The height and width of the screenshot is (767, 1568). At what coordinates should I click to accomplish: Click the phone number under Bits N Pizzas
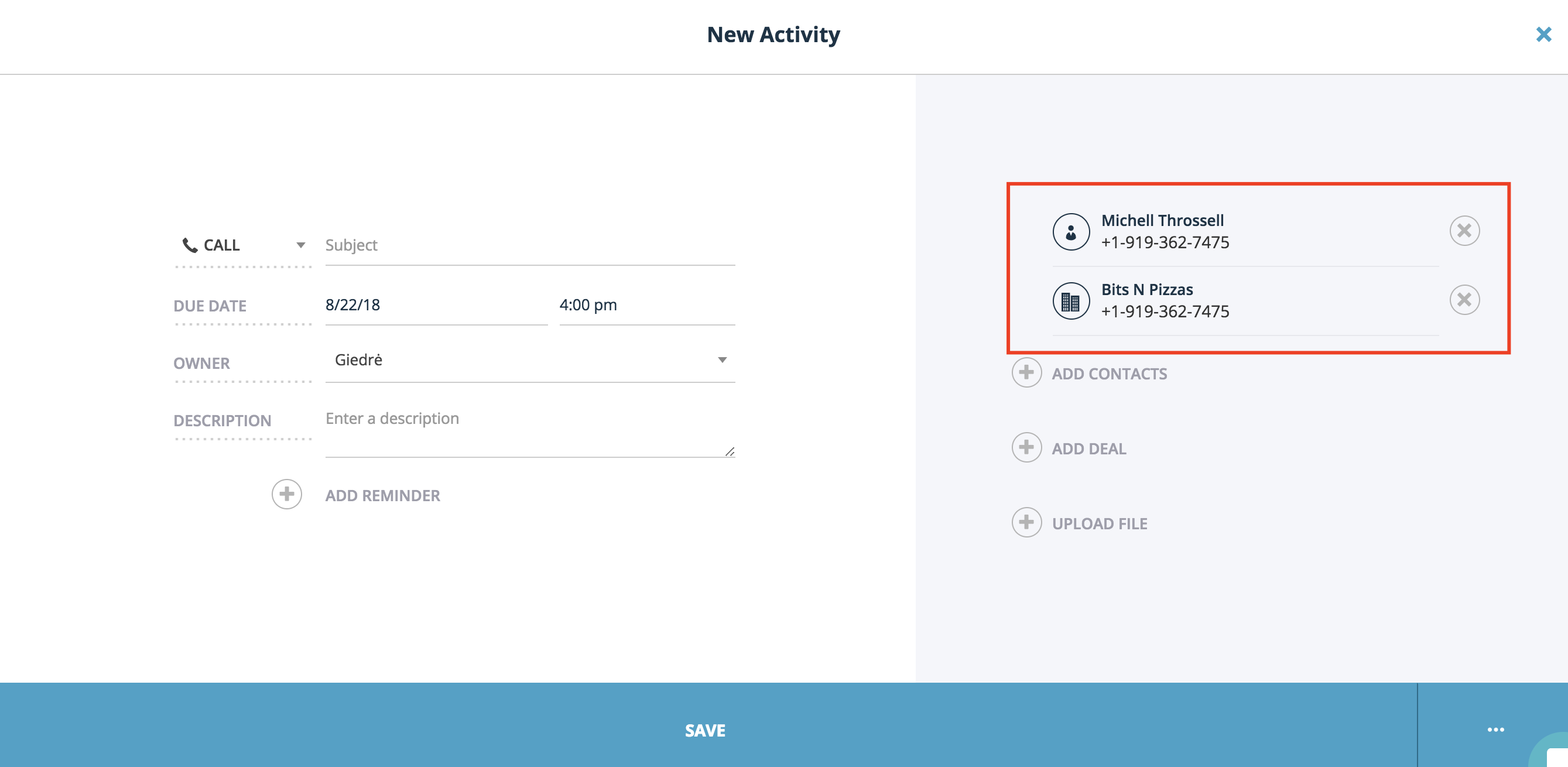[x=1165, y=311]
